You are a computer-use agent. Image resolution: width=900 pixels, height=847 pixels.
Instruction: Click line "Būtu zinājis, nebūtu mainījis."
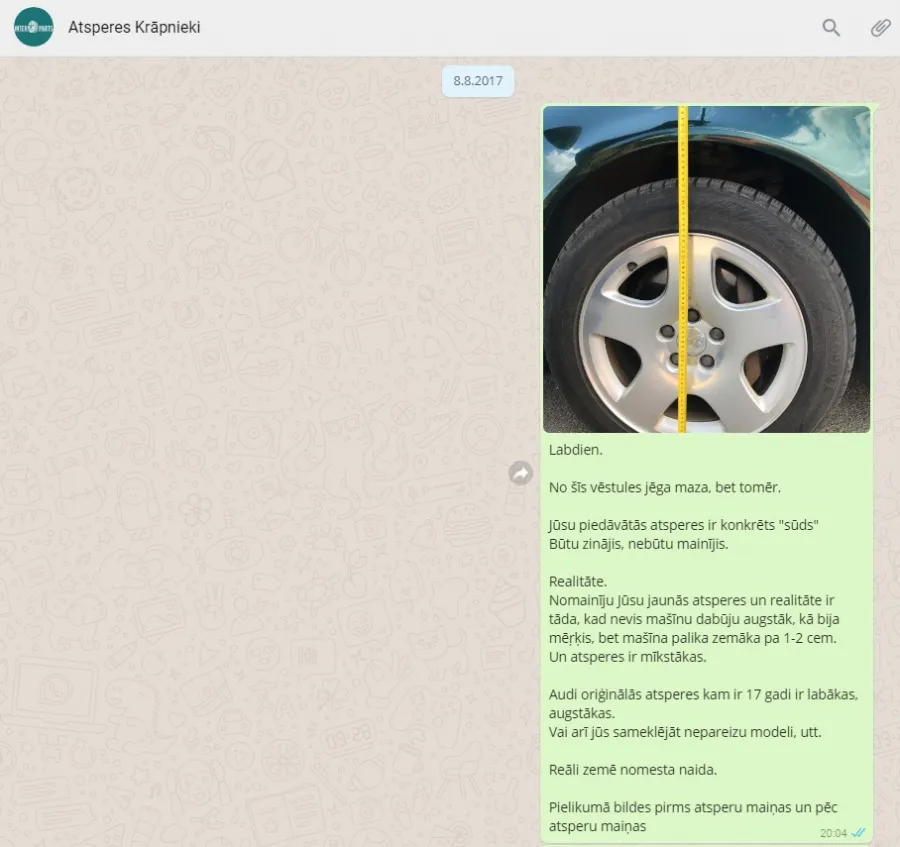pyautogui.click(x=638, y=543)
